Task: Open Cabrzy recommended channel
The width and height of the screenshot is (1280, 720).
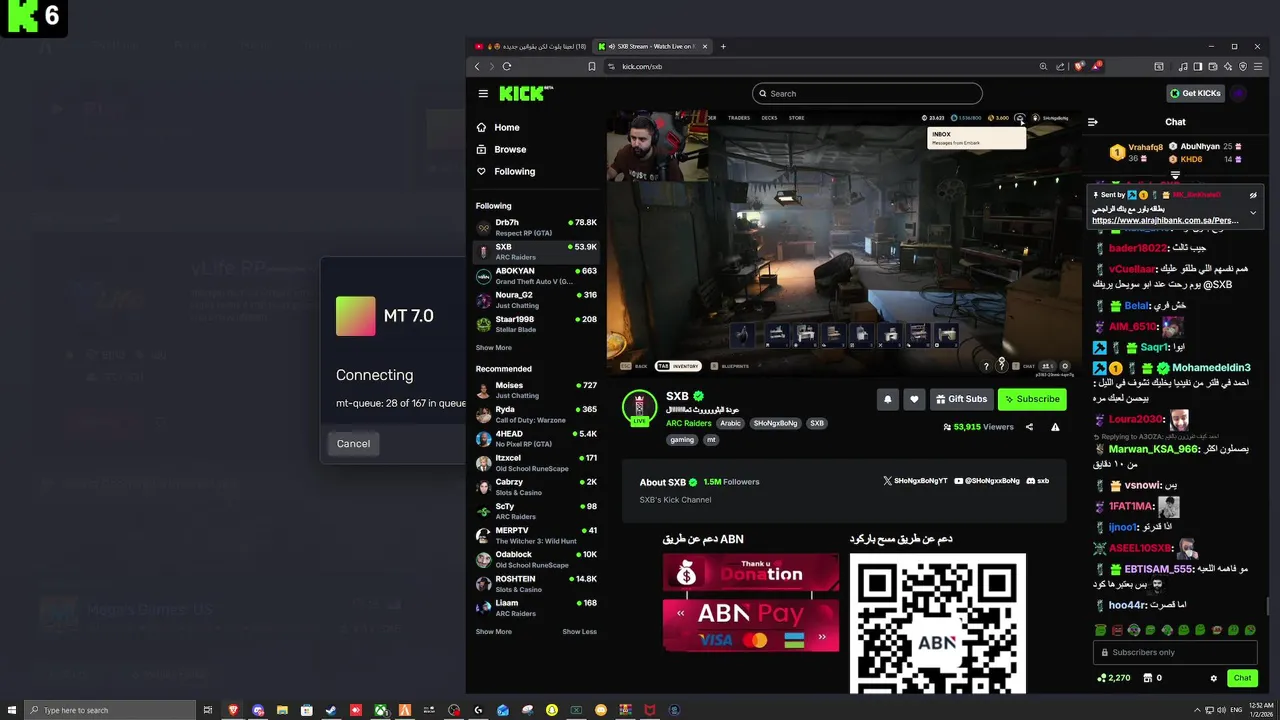Action: point(536,487)
